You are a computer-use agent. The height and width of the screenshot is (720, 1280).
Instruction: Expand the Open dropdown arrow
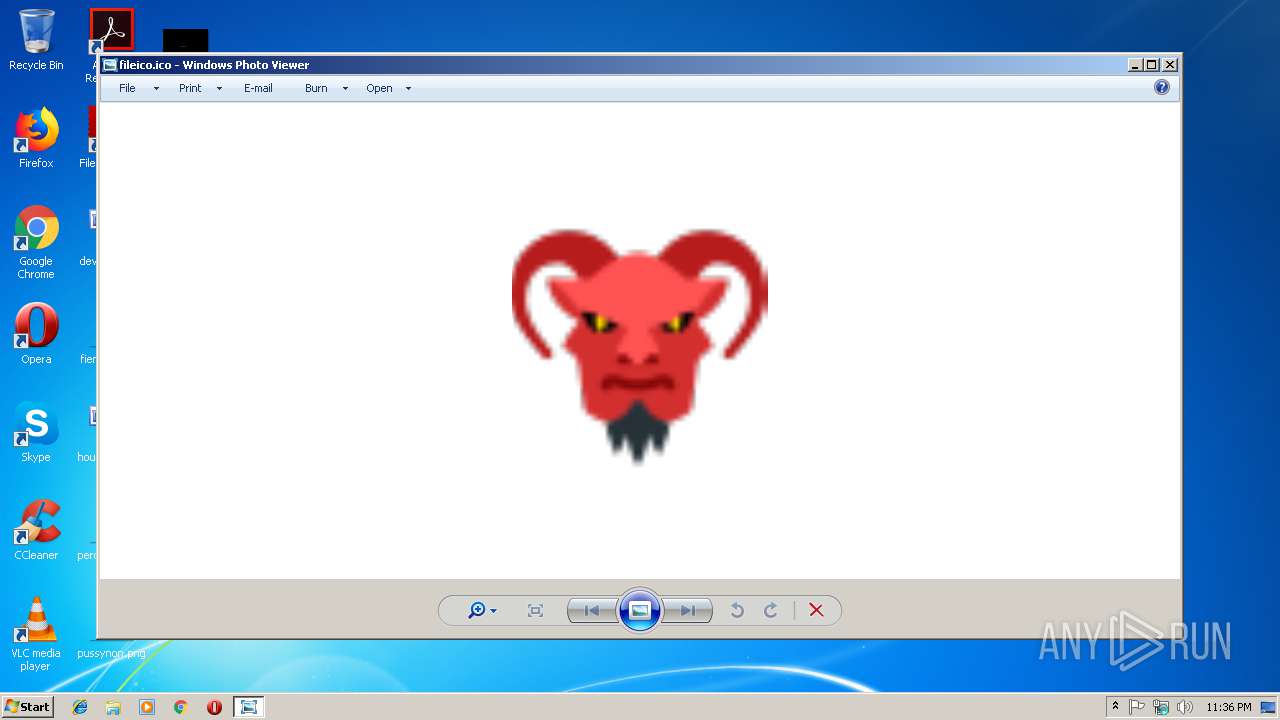(x=408, y=89)
